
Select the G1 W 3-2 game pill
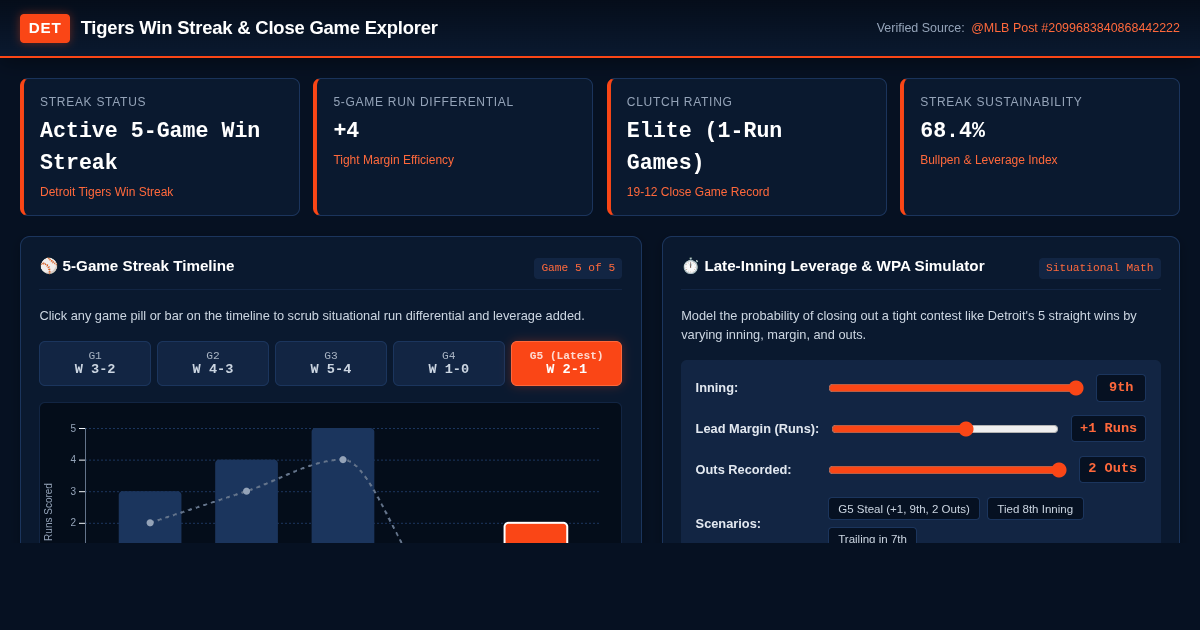tap(95, 363)
